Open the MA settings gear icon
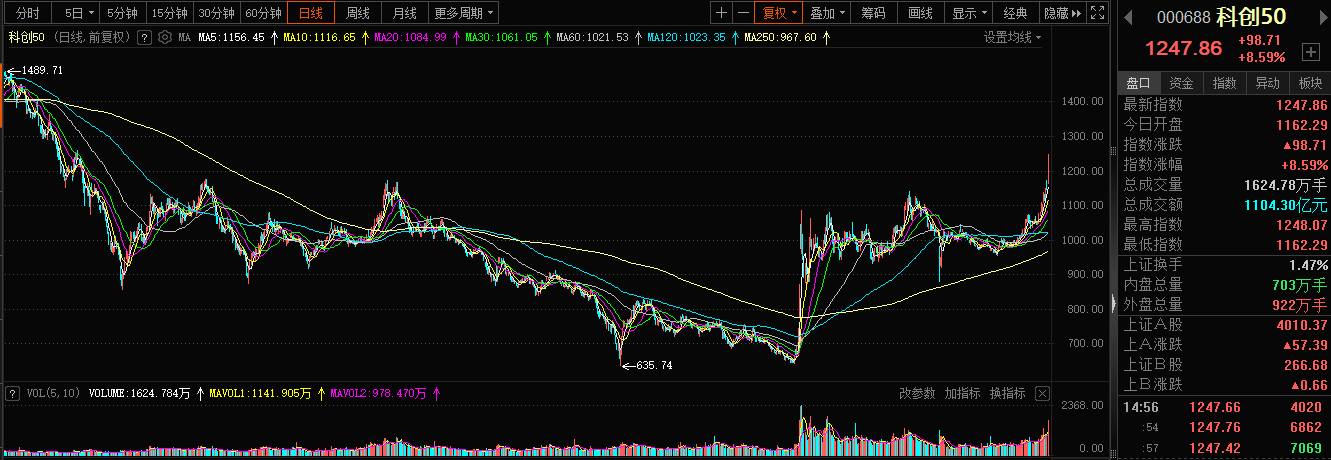Screen dimensions: 1331x460 coord(165,37)
